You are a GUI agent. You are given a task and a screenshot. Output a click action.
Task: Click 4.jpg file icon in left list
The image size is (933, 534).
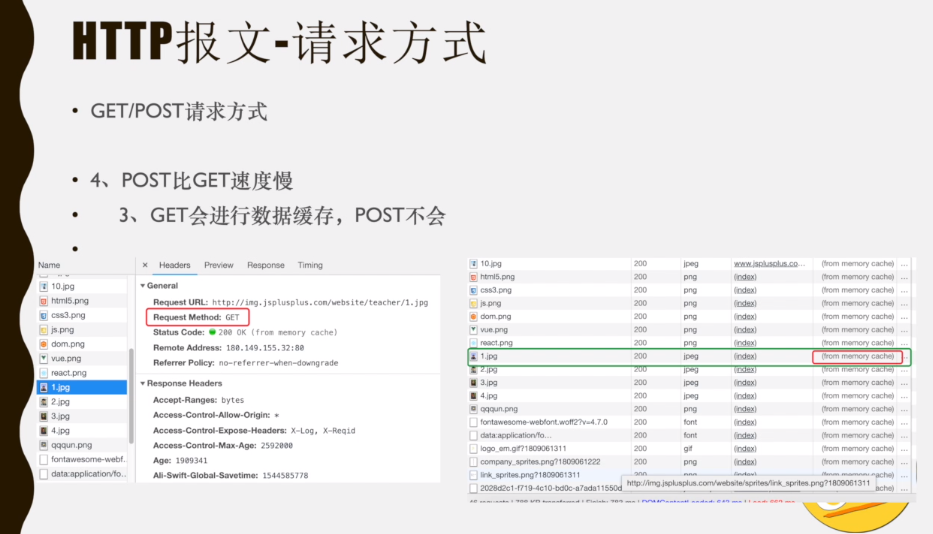pyautogui.click(x=43, y=430)
